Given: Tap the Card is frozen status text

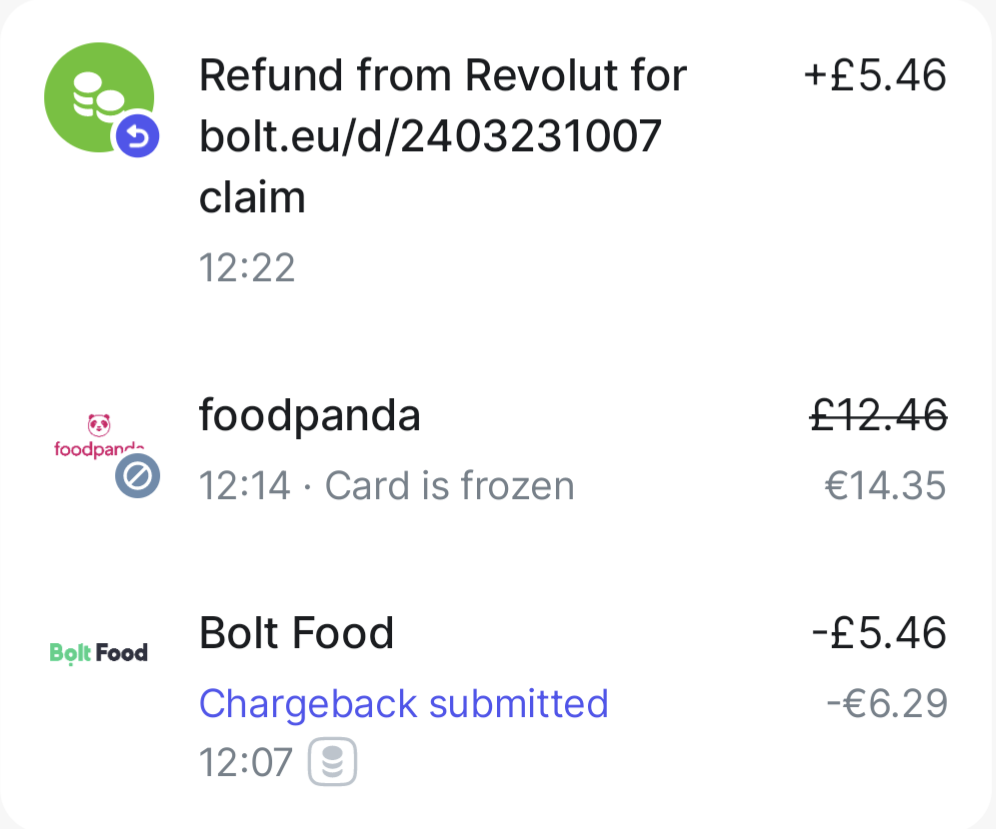Looking at the screenshot, I should [x=450, y=486].
